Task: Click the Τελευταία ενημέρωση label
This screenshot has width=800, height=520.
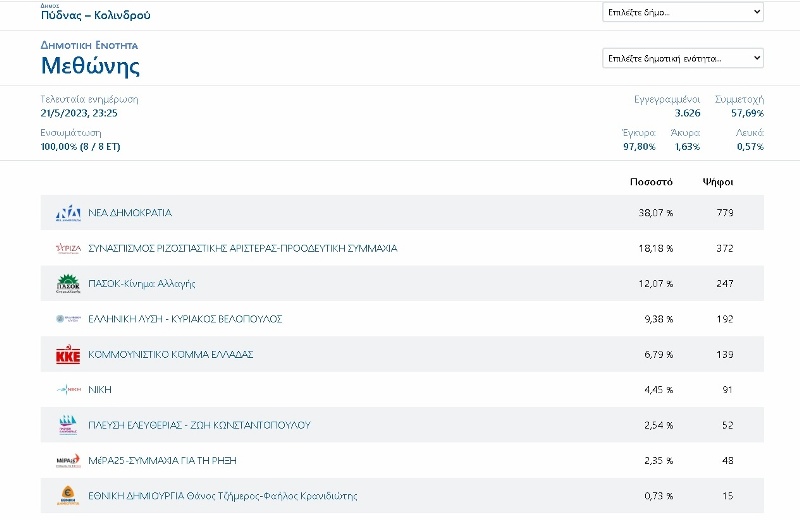Action: coord(89,100)
